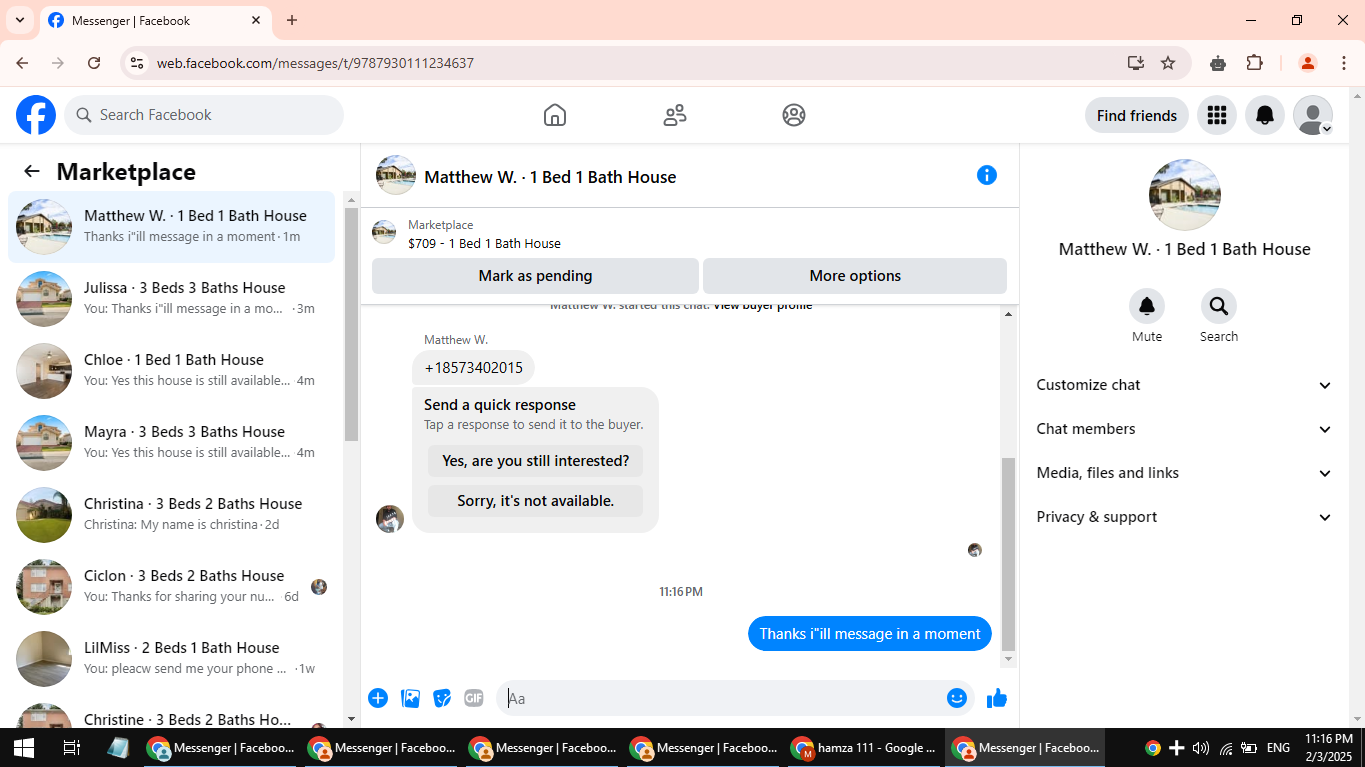This screenshot has width=1365, height=767.
Task: Click the back arrow beside Marketplace
Action: click(32, 172)
